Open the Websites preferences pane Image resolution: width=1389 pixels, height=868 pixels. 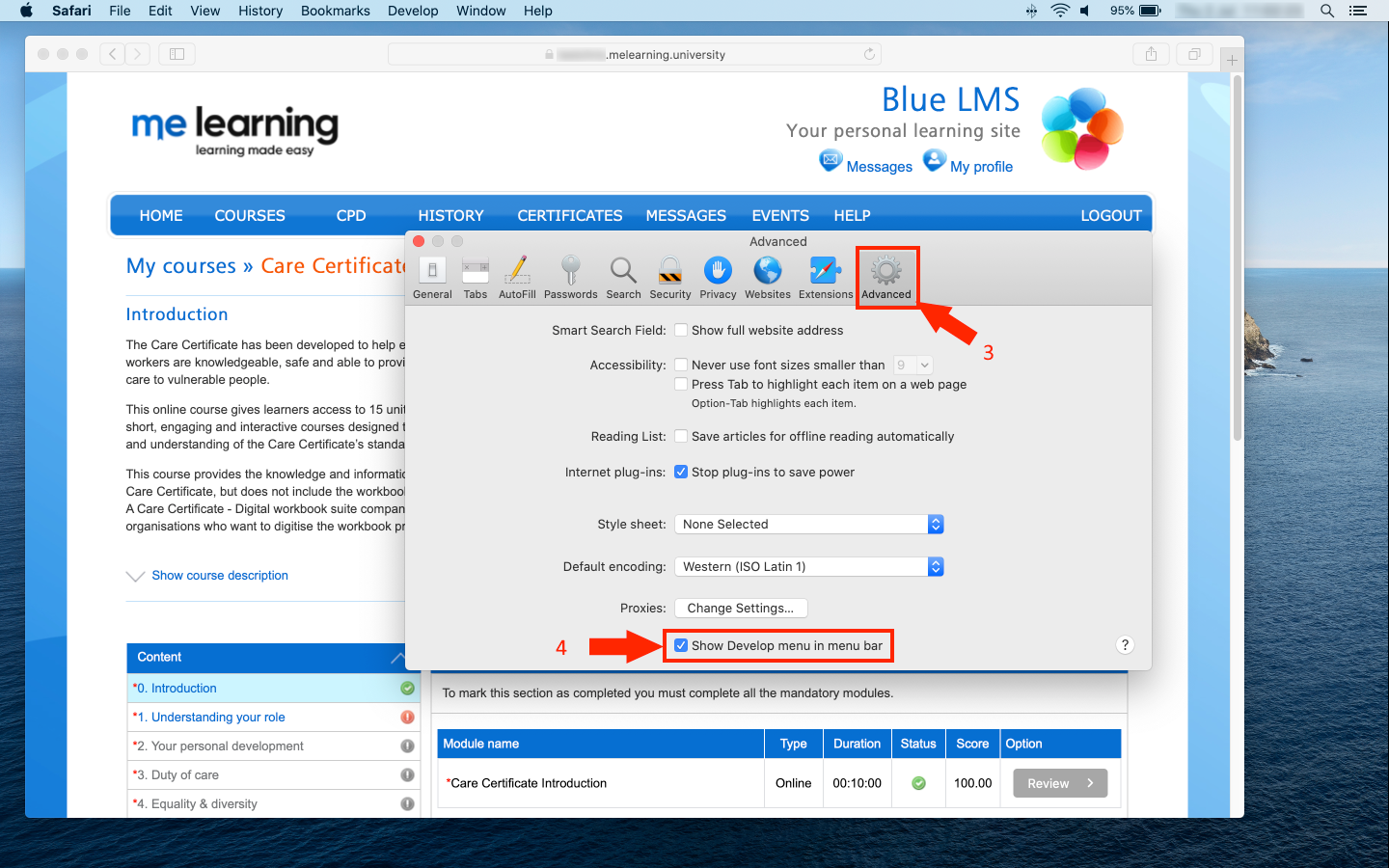(x=768, y=278)
